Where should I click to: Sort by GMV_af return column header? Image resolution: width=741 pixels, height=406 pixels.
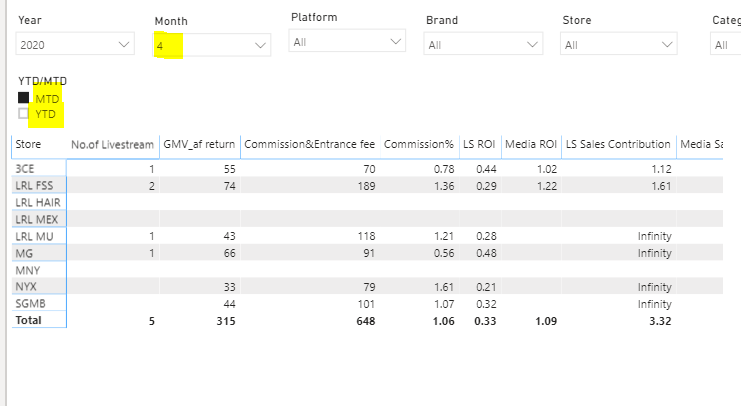click(x=199, y=145)
